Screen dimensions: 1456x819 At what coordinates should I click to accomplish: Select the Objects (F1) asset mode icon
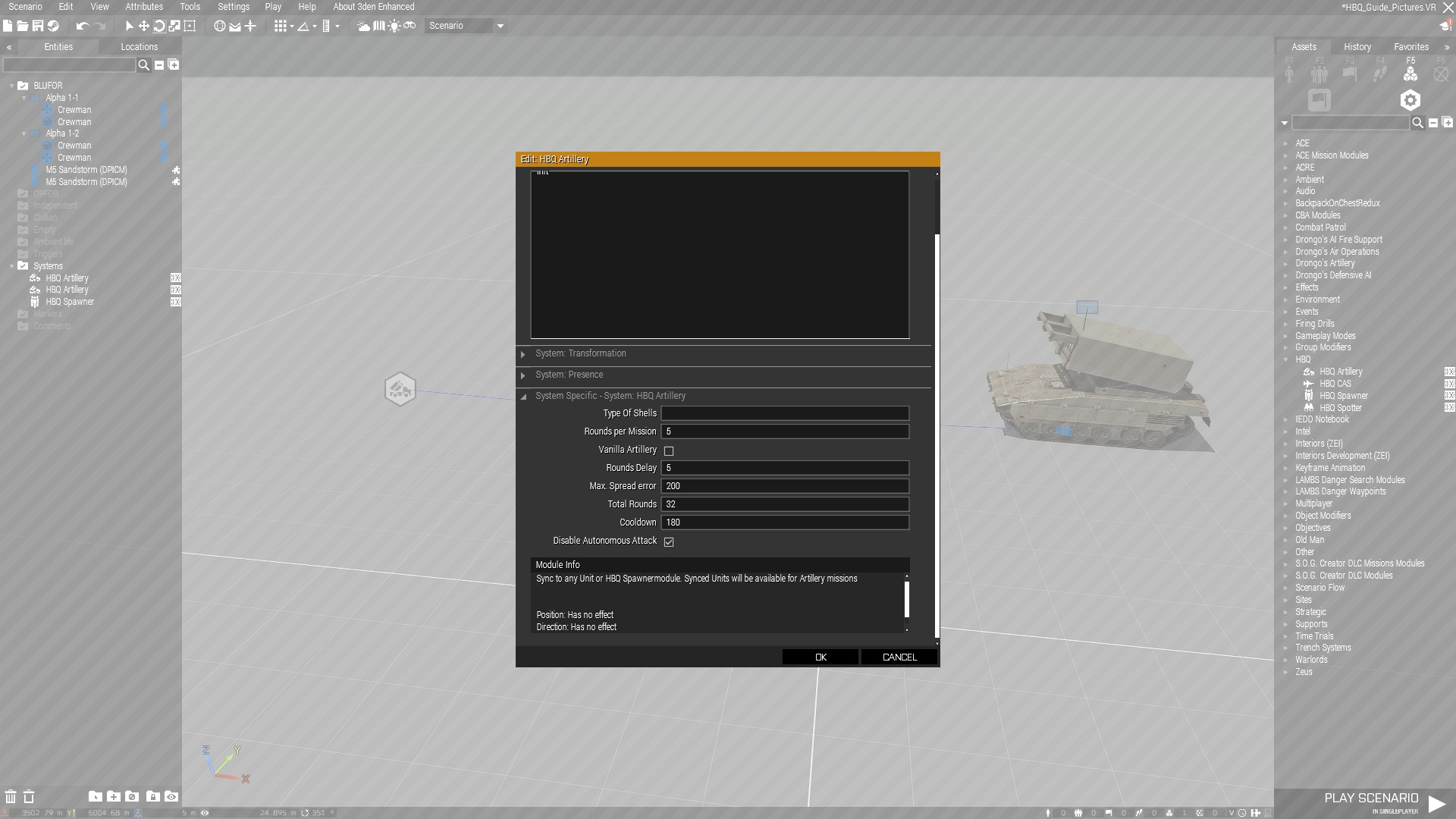click(1289, 74)
